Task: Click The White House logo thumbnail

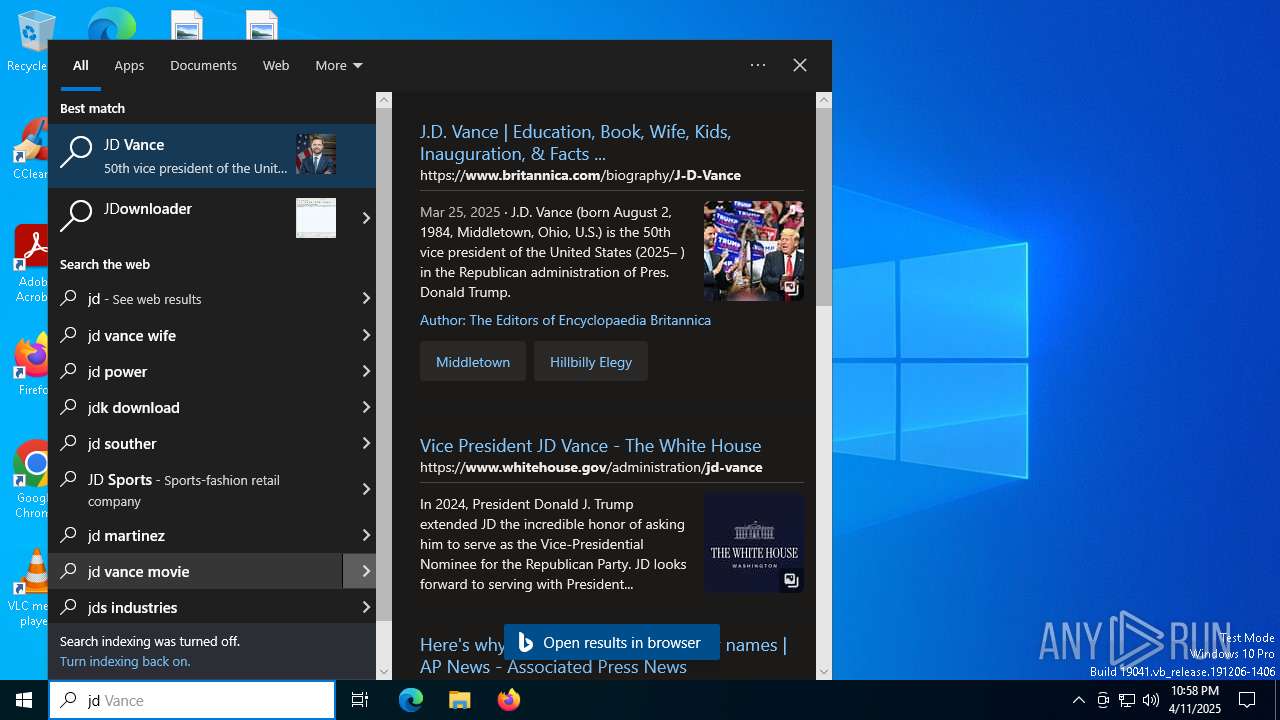Action: point(754,543)
